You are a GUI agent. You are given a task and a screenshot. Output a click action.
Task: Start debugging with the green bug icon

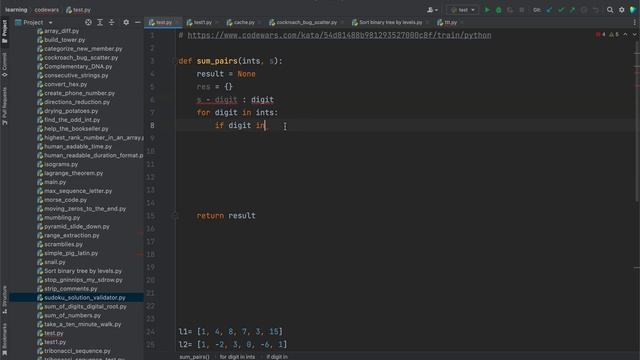click(498, 10)
